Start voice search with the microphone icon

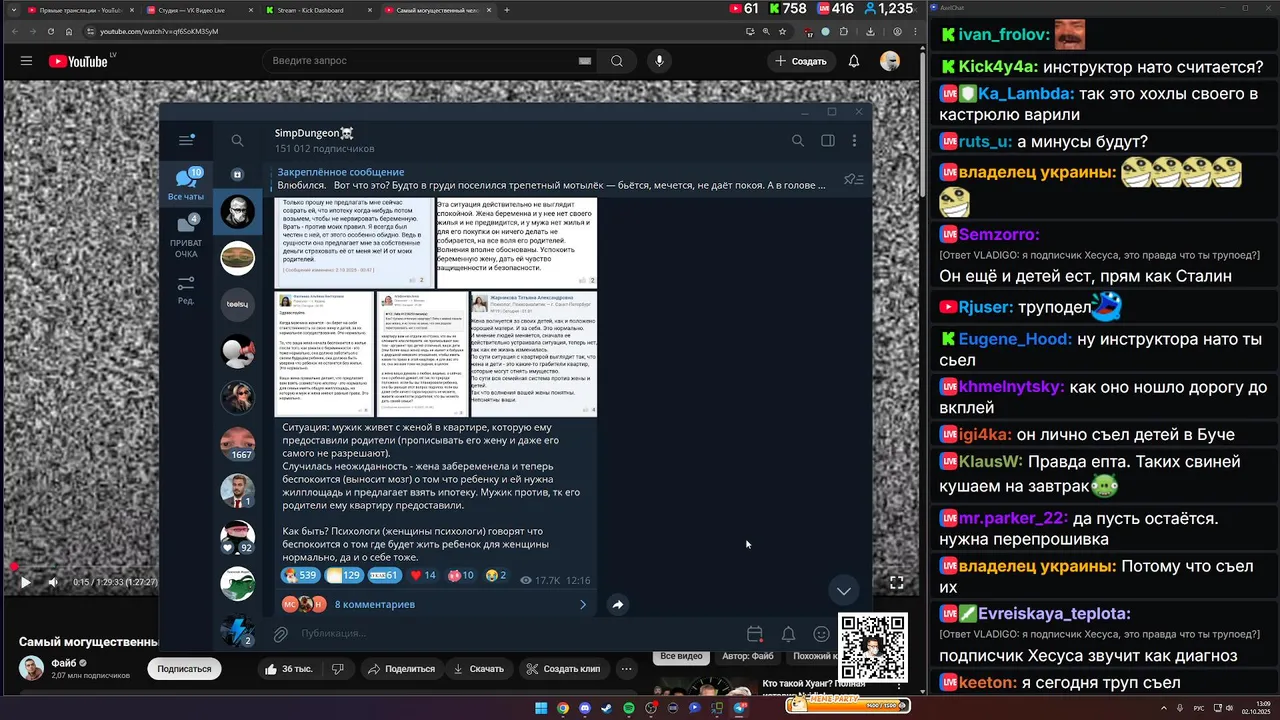point(659,61)
